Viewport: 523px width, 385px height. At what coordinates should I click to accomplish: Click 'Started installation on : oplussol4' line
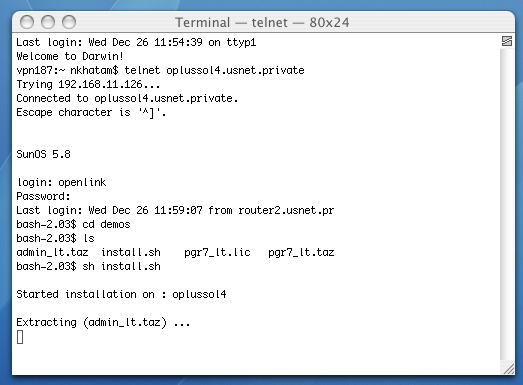tap(121, 294)
